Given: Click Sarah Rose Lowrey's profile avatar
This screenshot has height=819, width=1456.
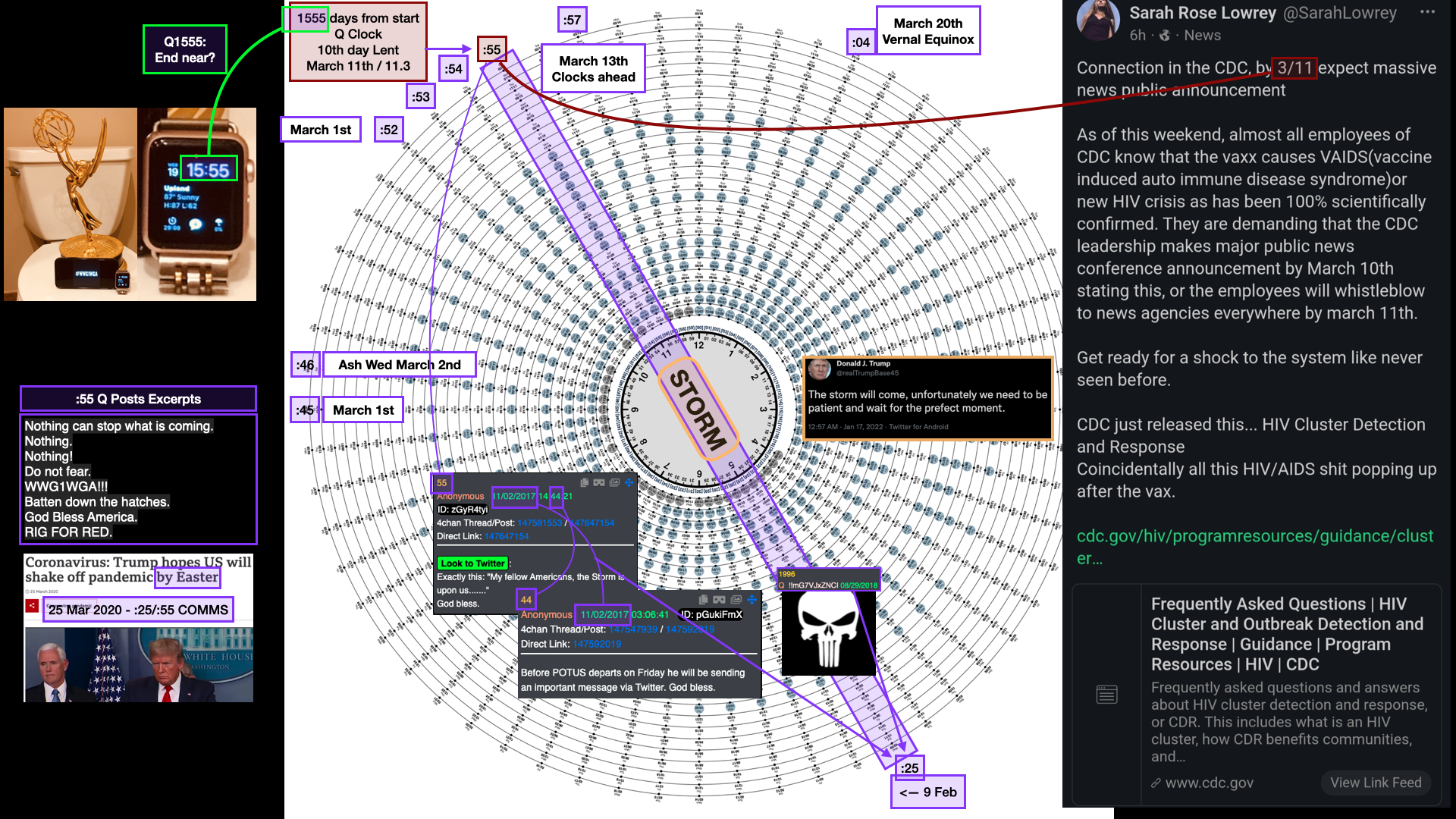Looking at the screenshot, I should [1098, 20].
